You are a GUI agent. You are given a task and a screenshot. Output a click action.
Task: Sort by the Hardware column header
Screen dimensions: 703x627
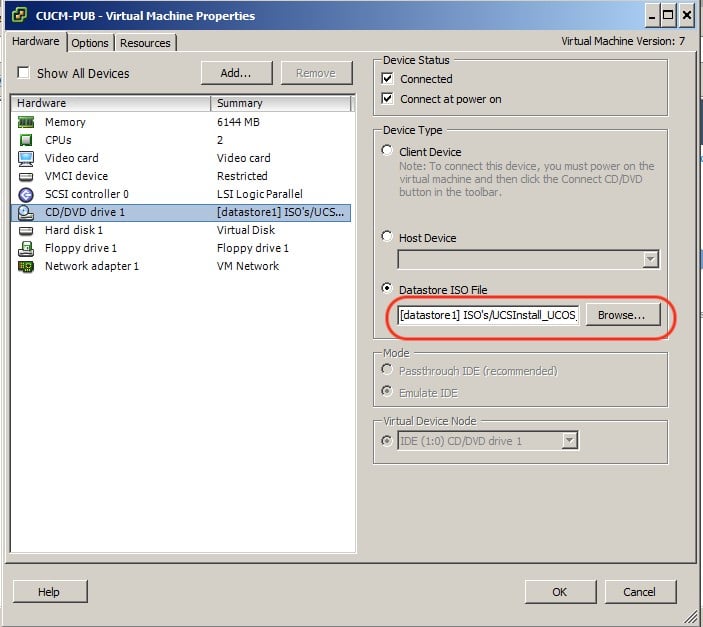111,103
